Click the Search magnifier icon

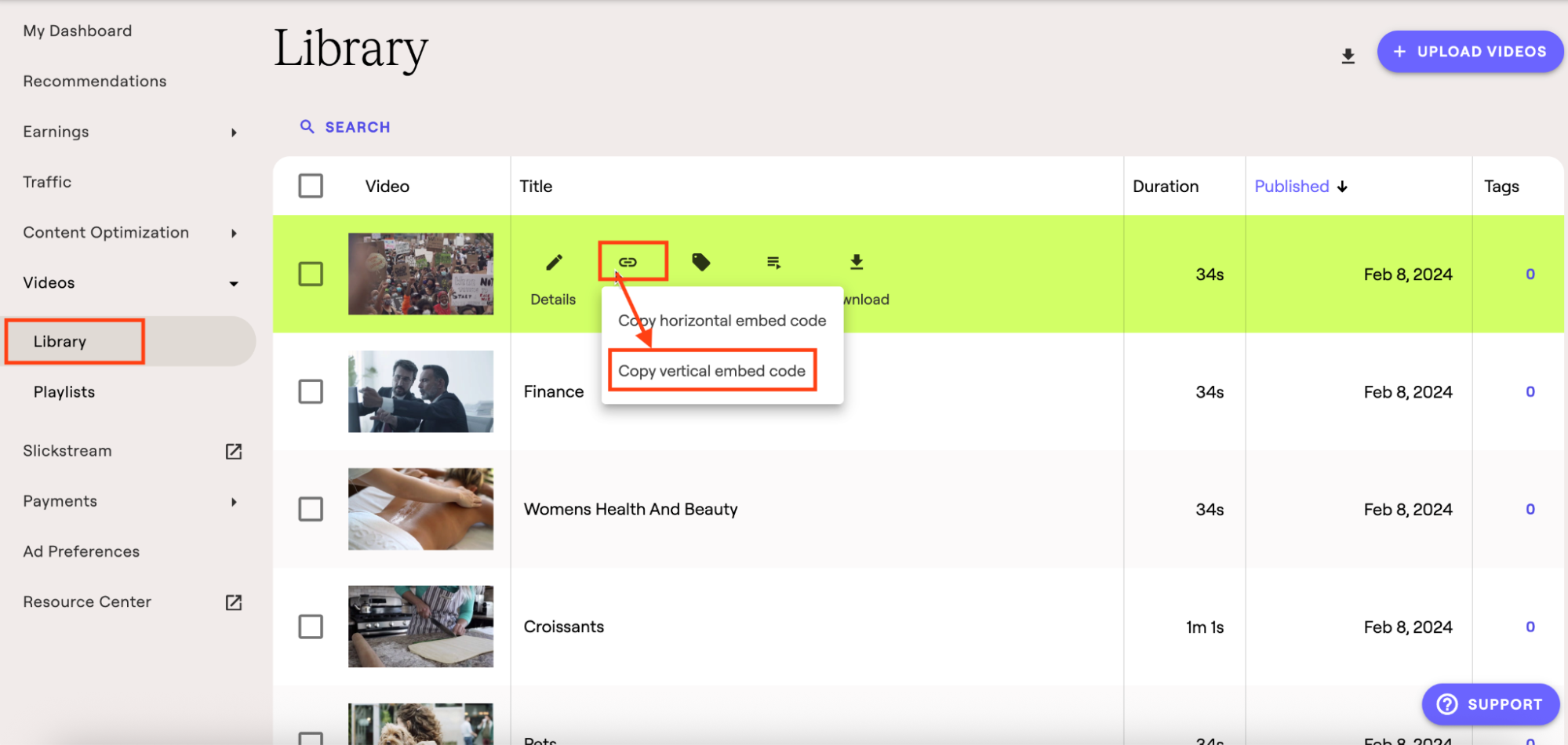[307, 127]
